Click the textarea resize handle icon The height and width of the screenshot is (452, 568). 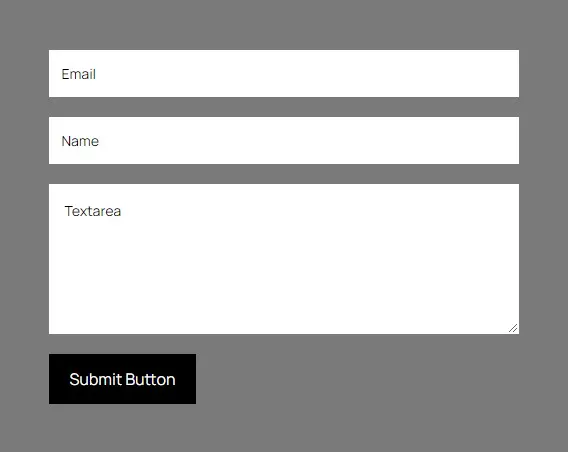[513, 328]
